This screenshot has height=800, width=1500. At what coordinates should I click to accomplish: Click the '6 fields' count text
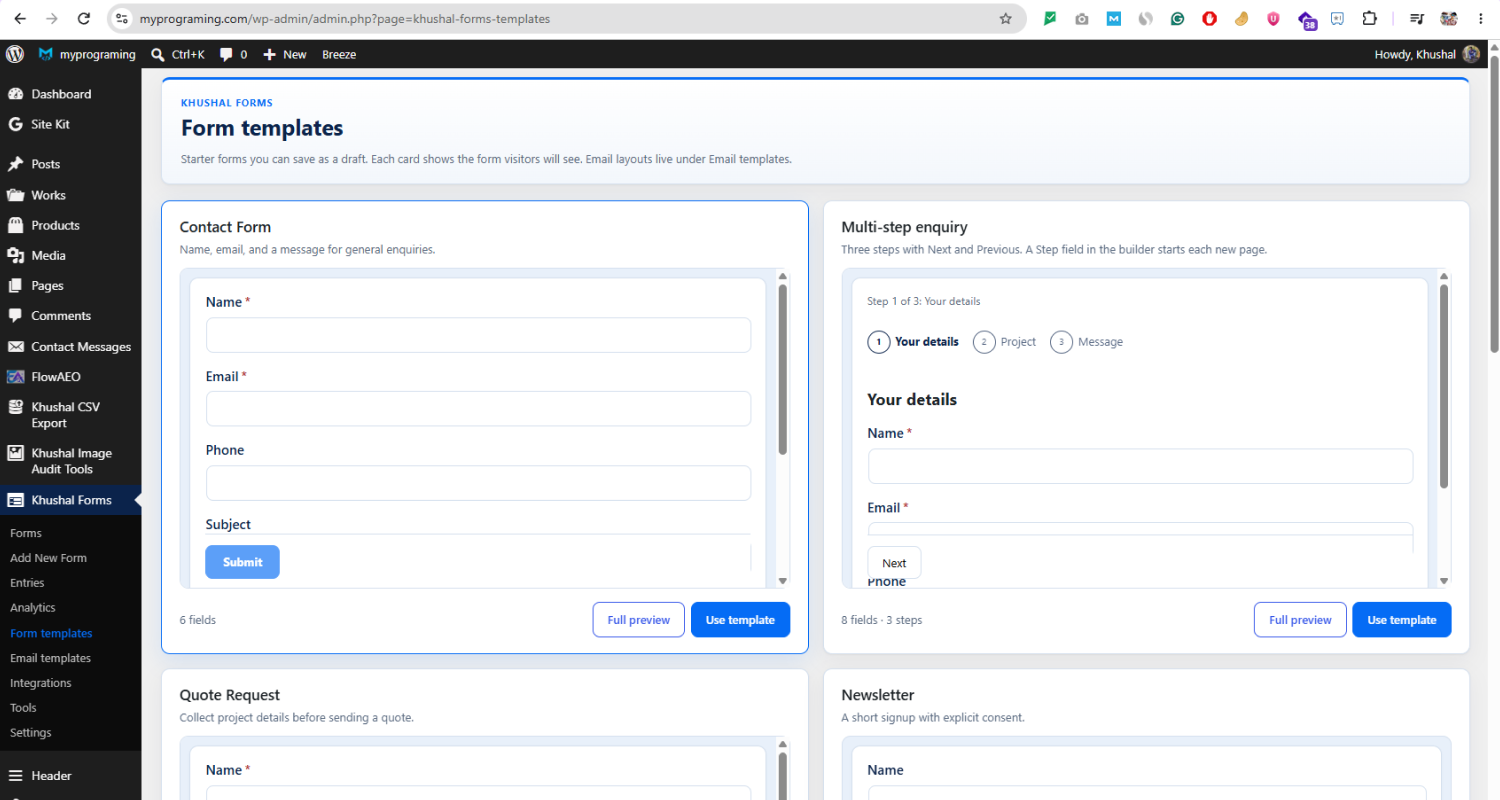(x=198, y=620)
